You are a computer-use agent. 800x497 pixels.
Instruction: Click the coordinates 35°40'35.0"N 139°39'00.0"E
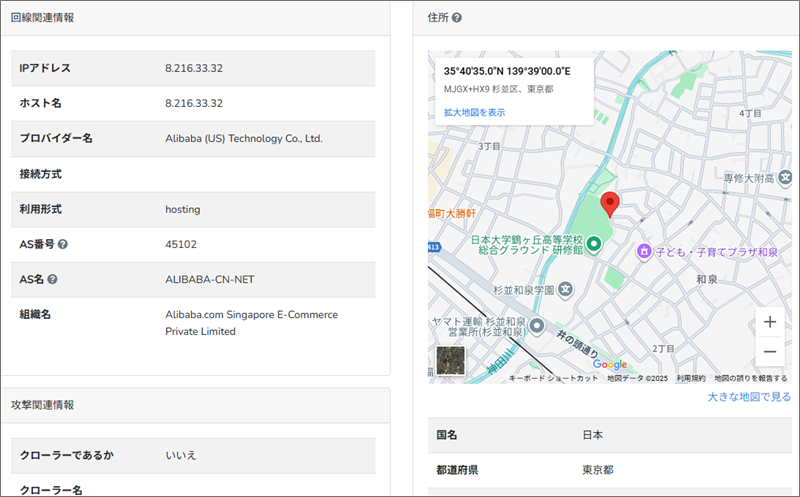pyautogui.click(x=507, y=71)
